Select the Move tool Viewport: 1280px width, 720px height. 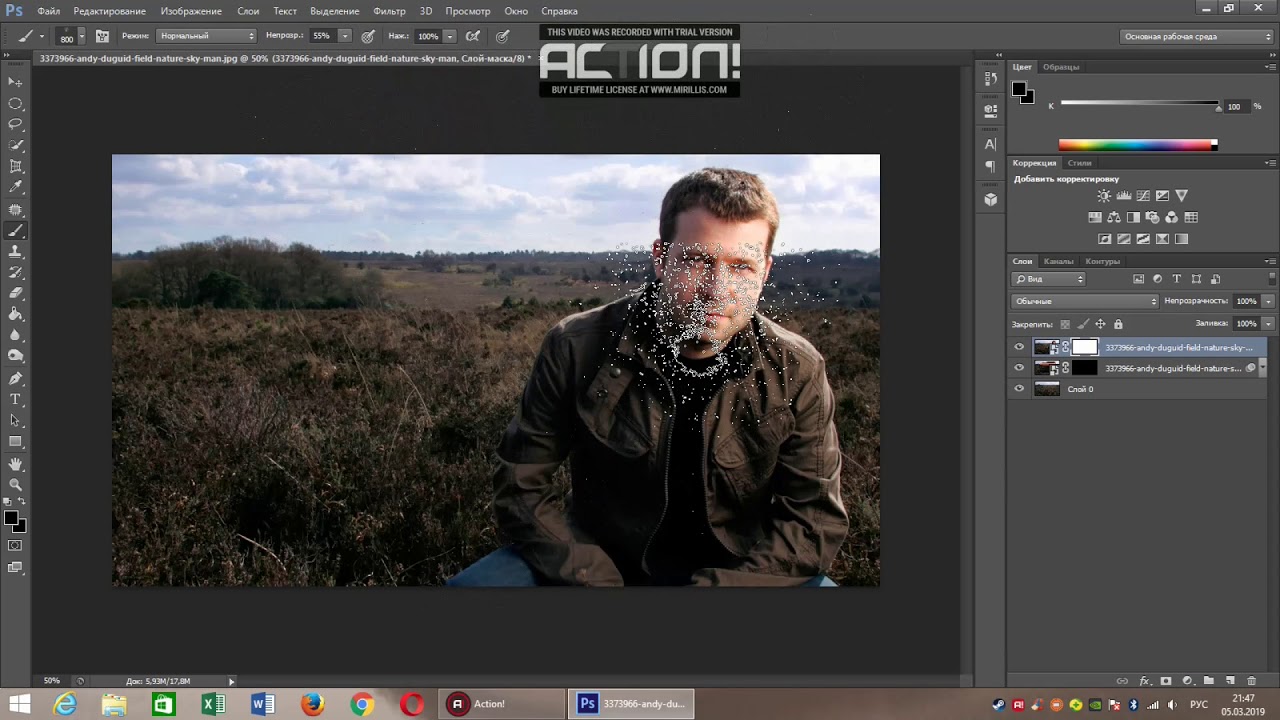click(x=15, y=82)
